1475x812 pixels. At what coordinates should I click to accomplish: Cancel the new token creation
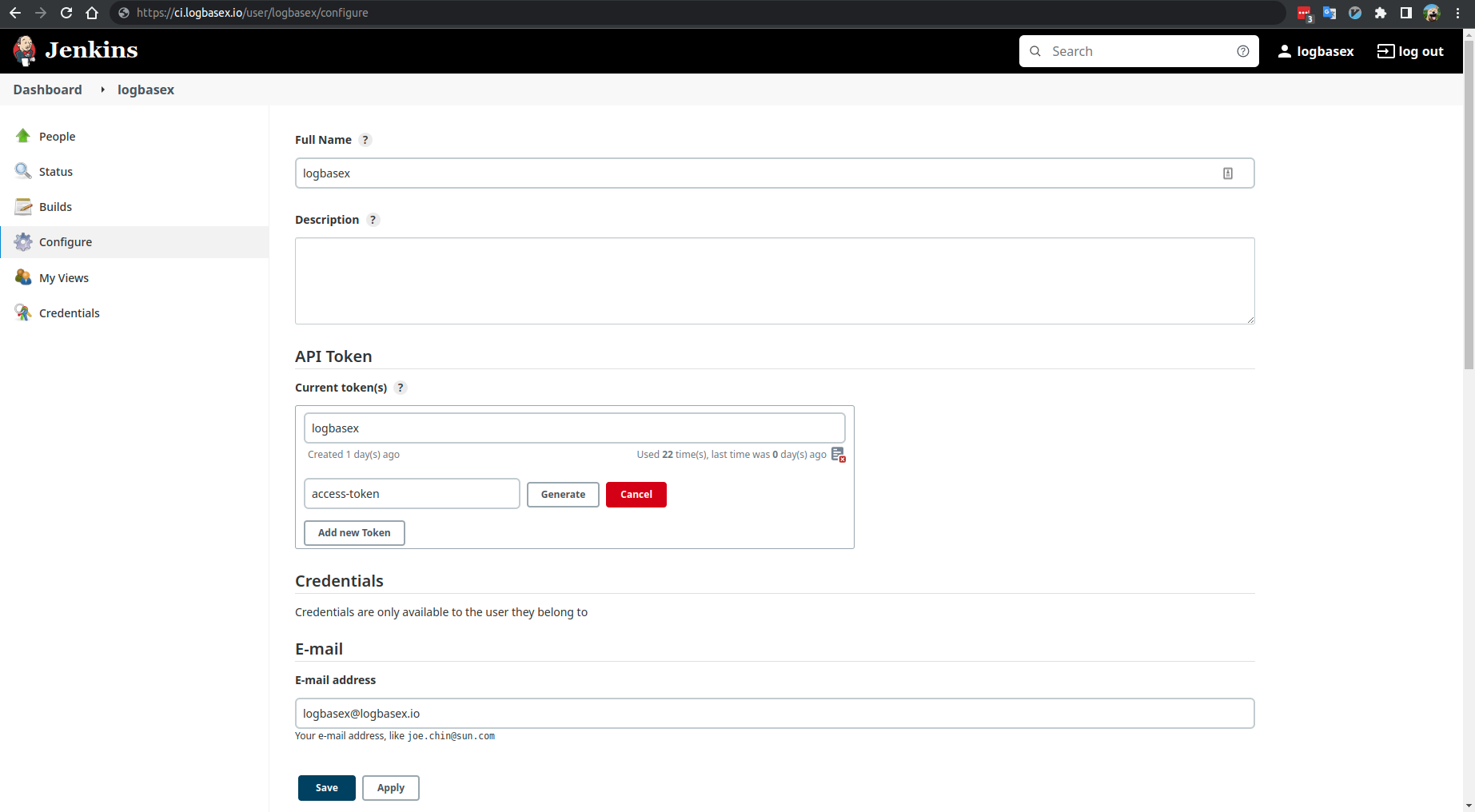[x=636, y=495]
